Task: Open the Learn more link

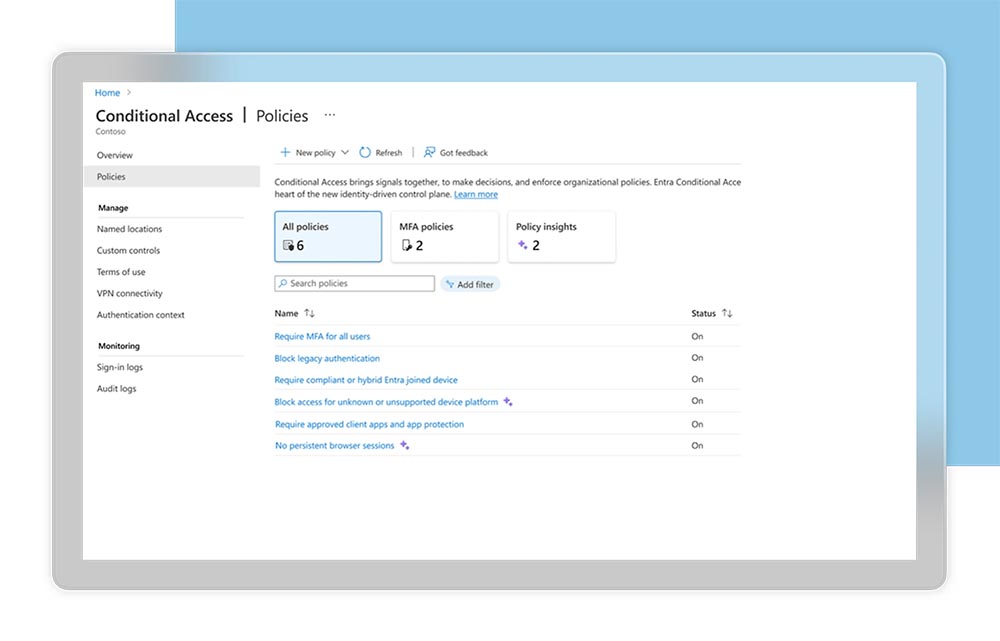Action: click(476, 195)
